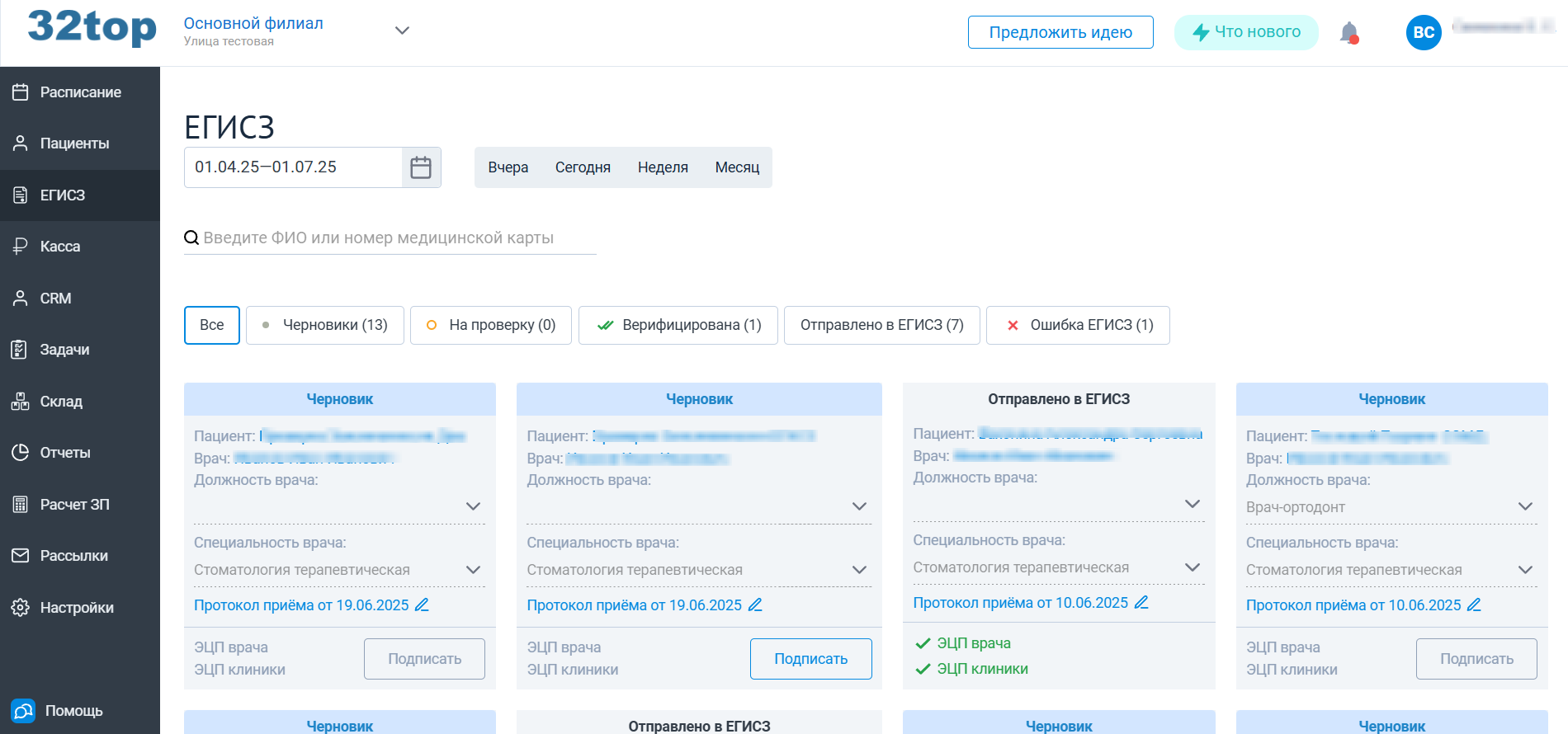
Task: Click the Настройки gear icon
Action: tap(21, 607)
